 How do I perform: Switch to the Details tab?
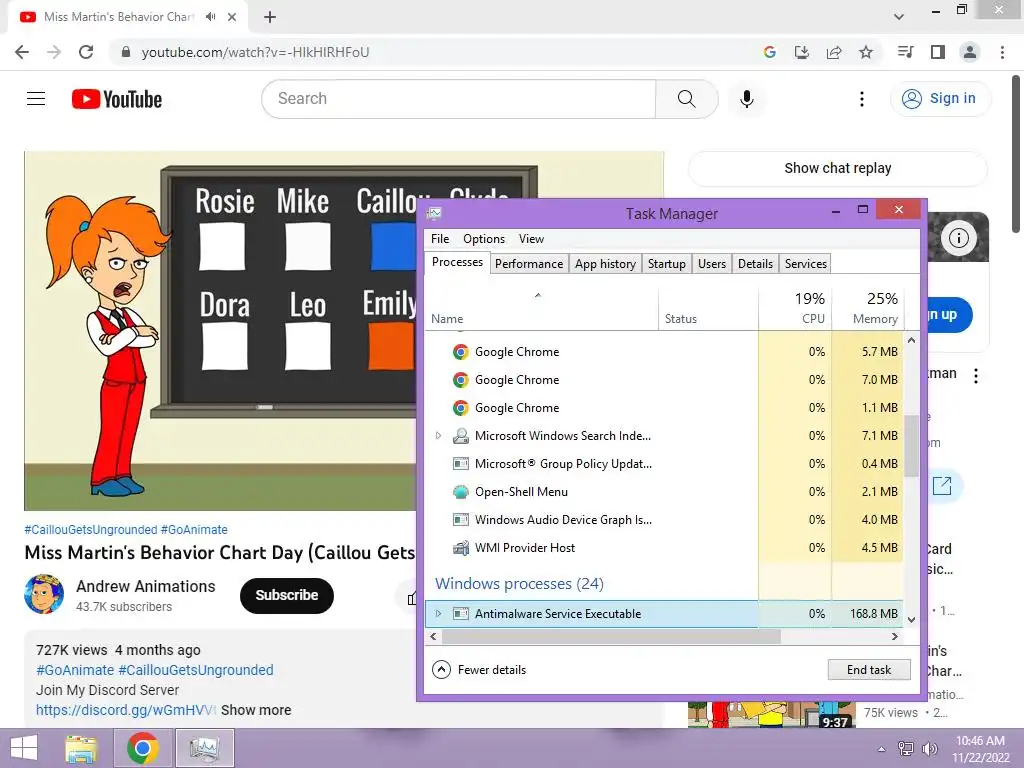[x=756, y=264]
